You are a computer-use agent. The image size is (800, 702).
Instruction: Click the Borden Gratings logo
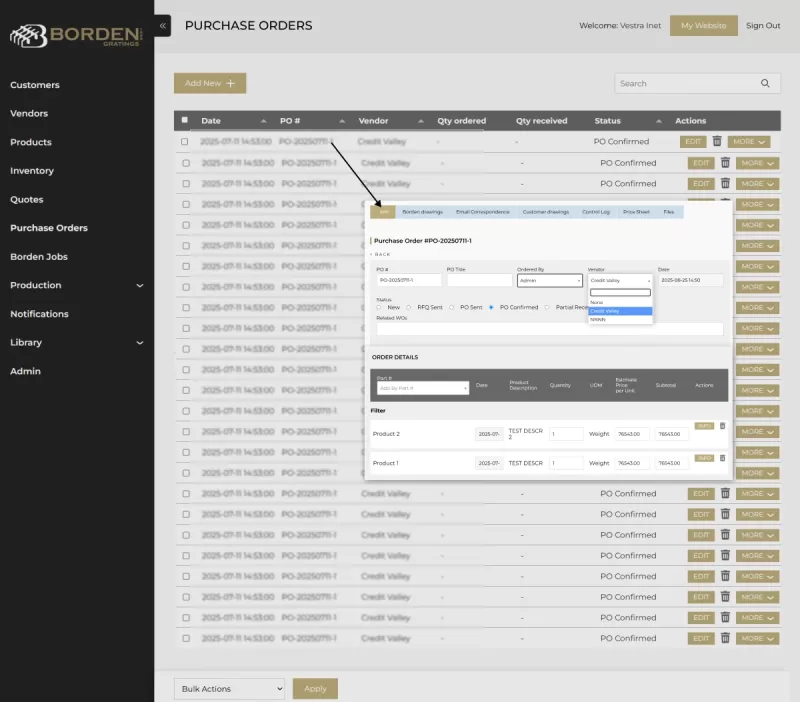76,36
